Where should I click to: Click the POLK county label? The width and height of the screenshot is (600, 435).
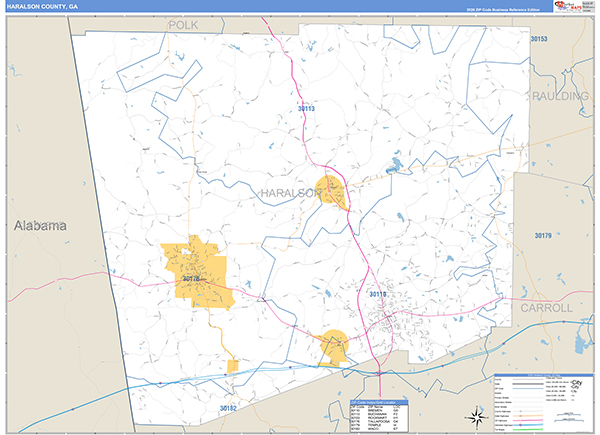point(183,25)
